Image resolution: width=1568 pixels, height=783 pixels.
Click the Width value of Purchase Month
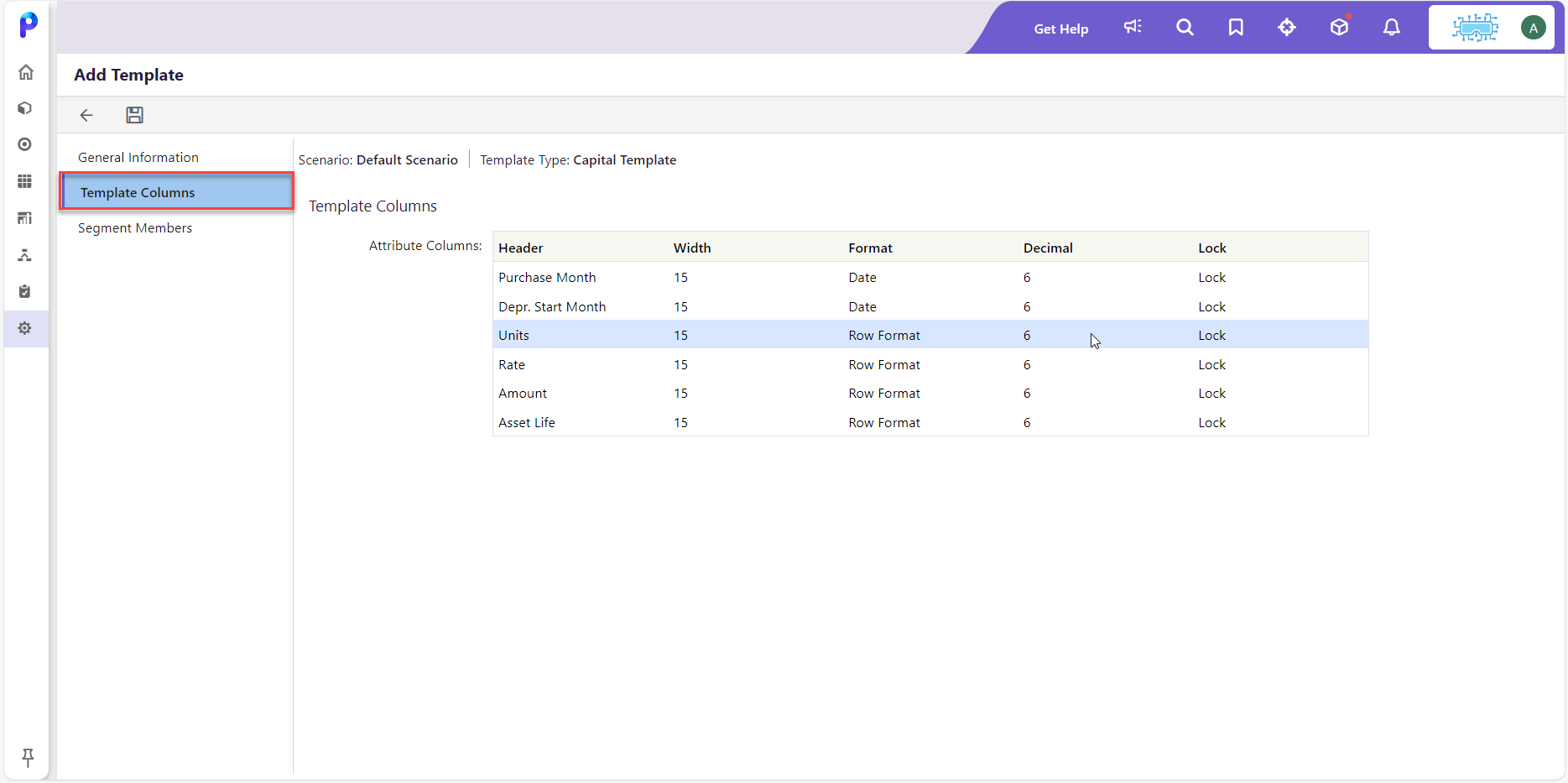tap(680, 277)
